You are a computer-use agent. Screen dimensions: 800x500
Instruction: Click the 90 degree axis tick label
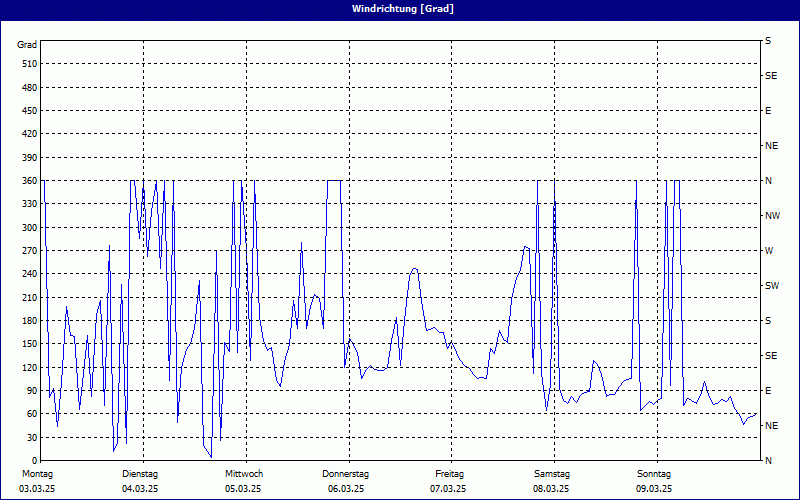coord(31,391)
